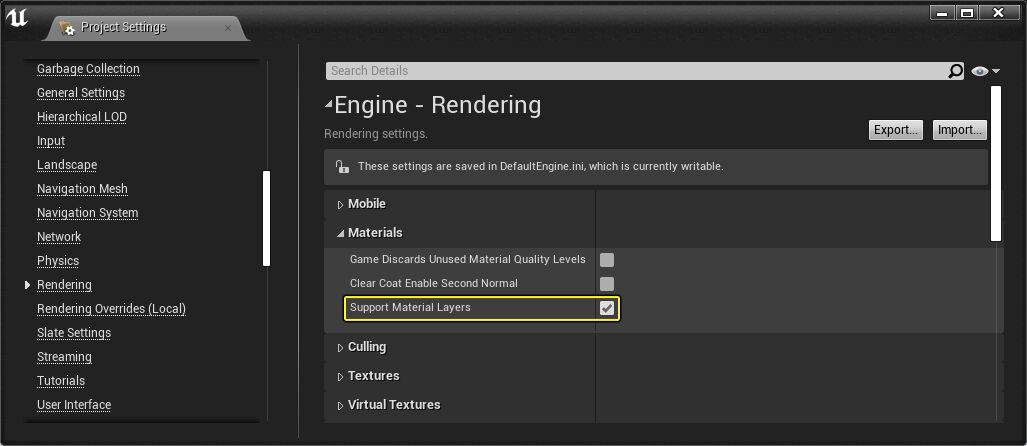Open Garbage Collection settings

[88, 69]
